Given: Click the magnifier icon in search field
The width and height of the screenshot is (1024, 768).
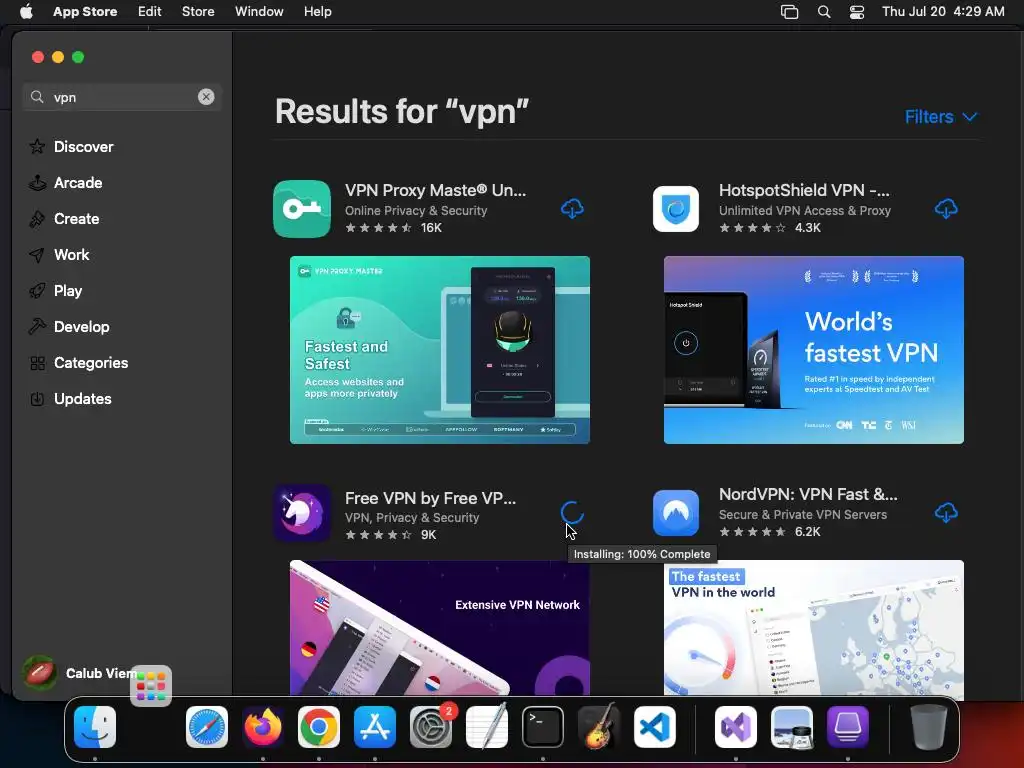Looking at the screenshot, I should pos(37,97).
